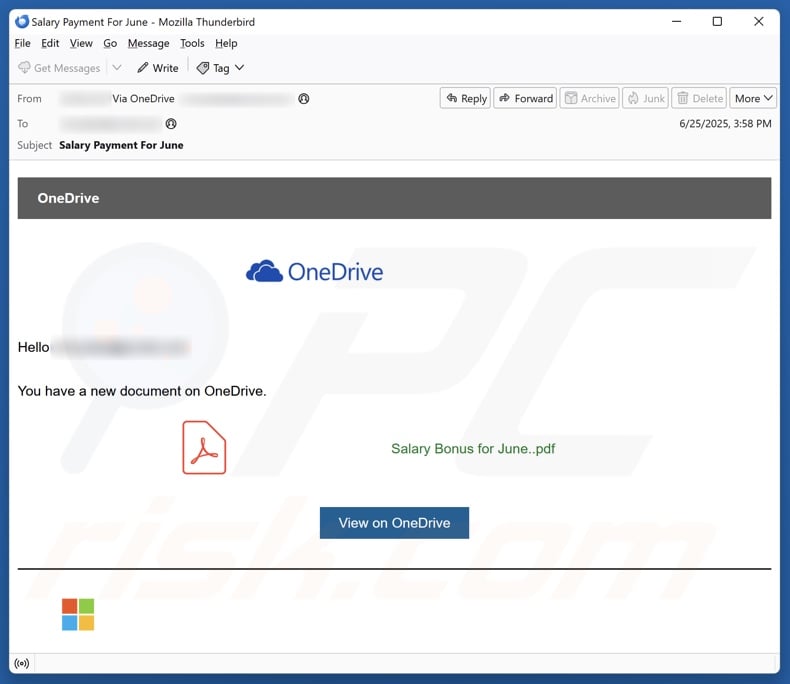Click the red PDF file icon
The image size is (790, 684).
(x=204, y=447)
